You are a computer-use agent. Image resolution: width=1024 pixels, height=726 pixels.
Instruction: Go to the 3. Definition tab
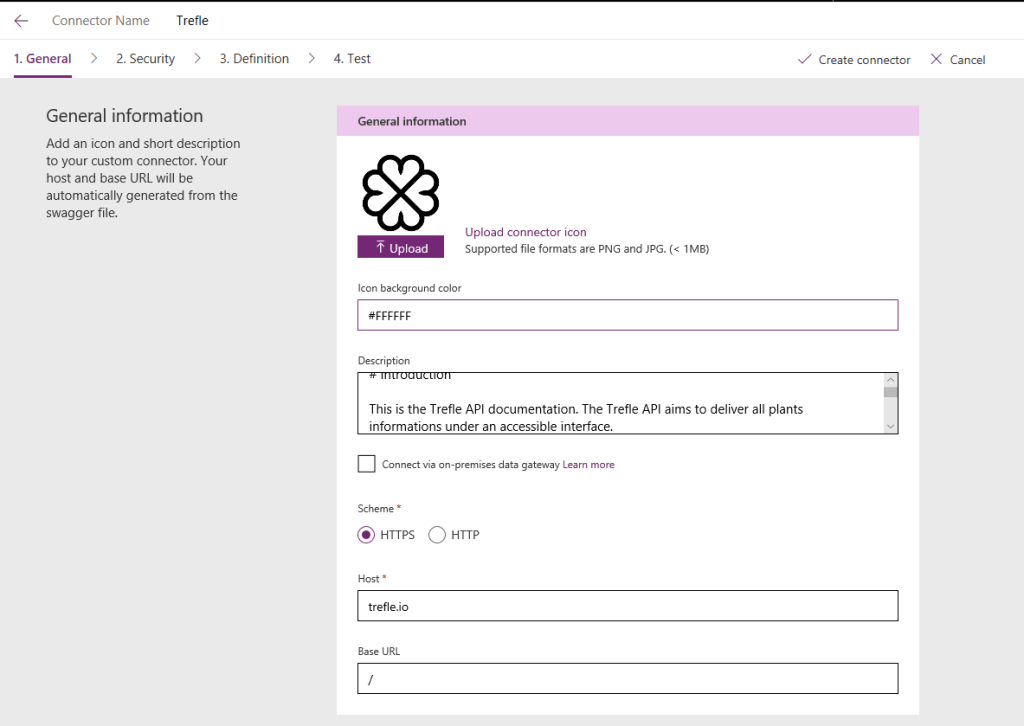click(x=254, y=59)
